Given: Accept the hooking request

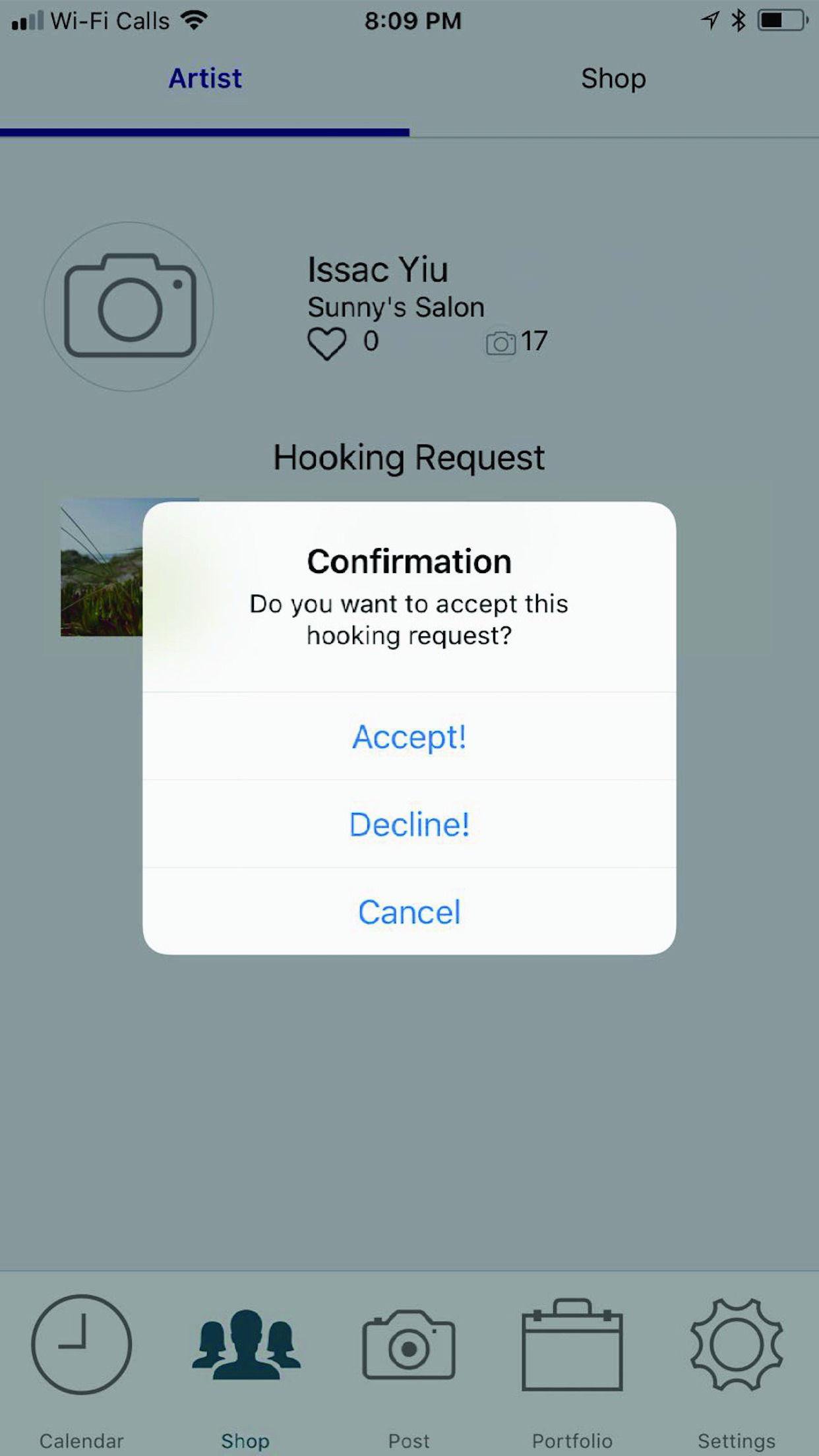Looking at the screenshot, I should point(409,737).
